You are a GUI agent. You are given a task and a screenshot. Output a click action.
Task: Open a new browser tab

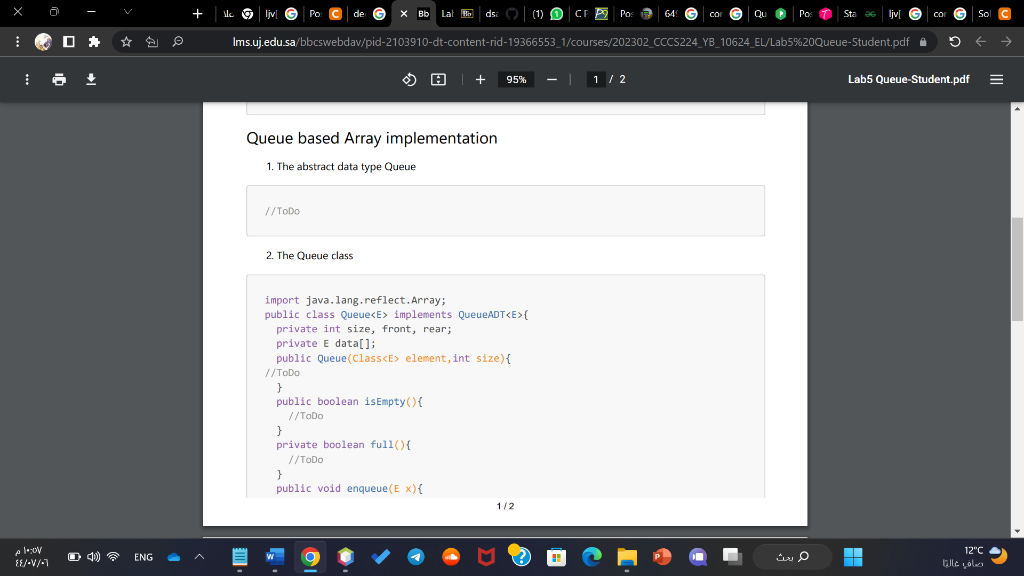[197, 13]
